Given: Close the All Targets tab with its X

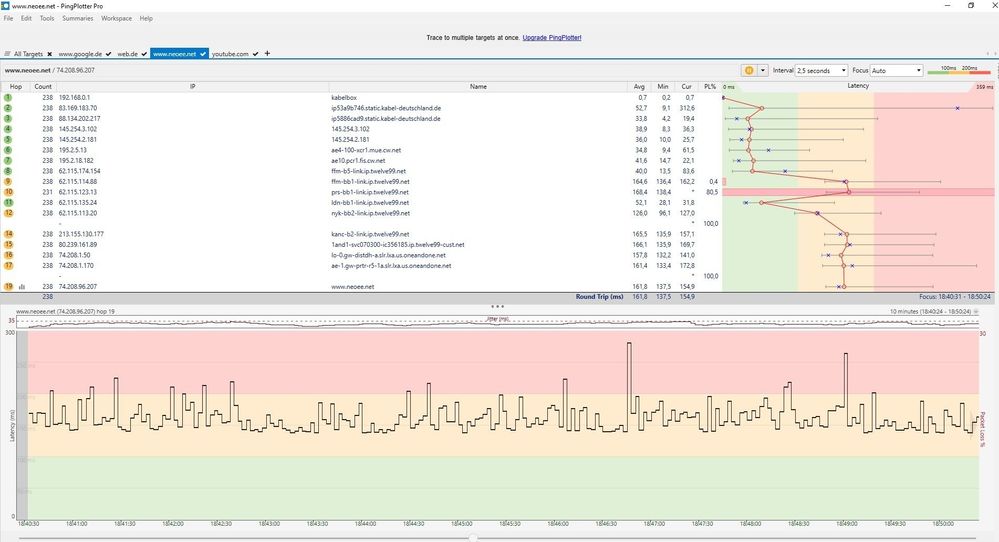Looking at the screenshot, I should [x=50, y=54].
